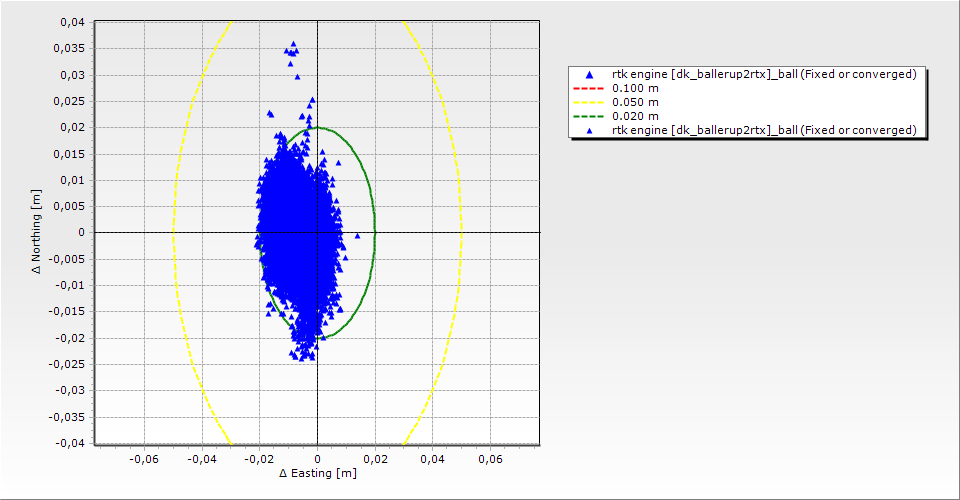
Task: Click the -0,02 Easting tick label
Action: (x=259, y=459)
